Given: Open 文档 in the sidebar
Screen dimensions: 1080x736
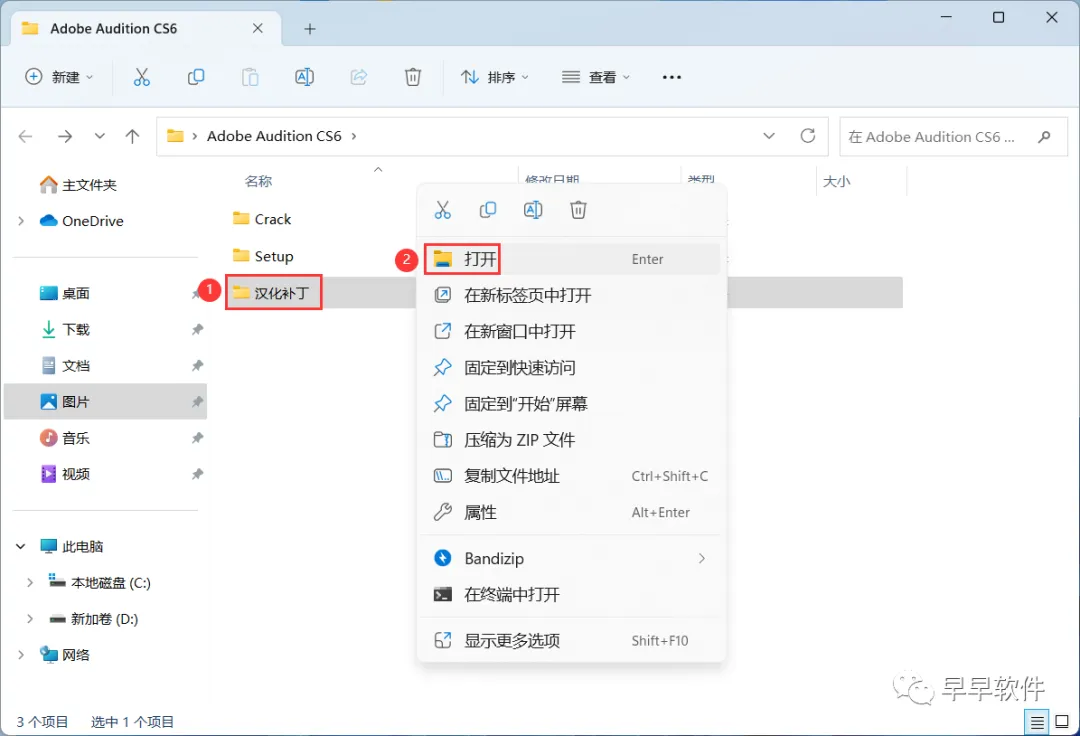Looking at the screenshot, I should coord(65,366).
